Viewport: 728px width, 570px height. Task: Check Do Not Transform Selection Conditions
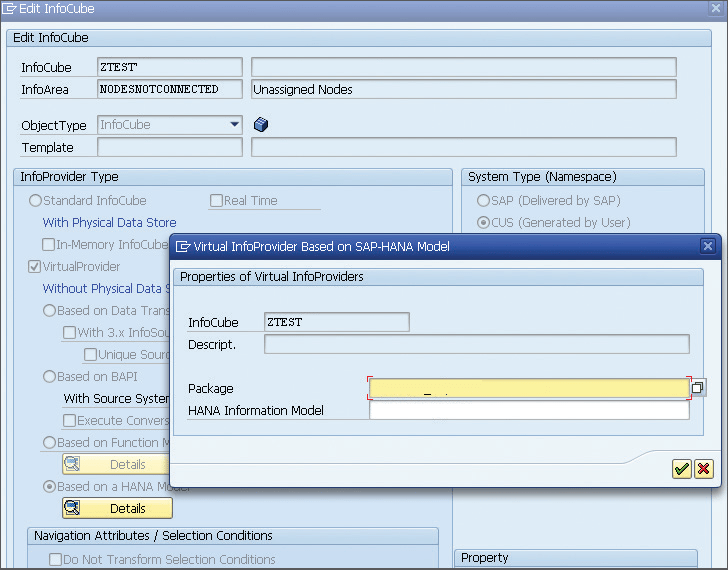pos(56,560)
